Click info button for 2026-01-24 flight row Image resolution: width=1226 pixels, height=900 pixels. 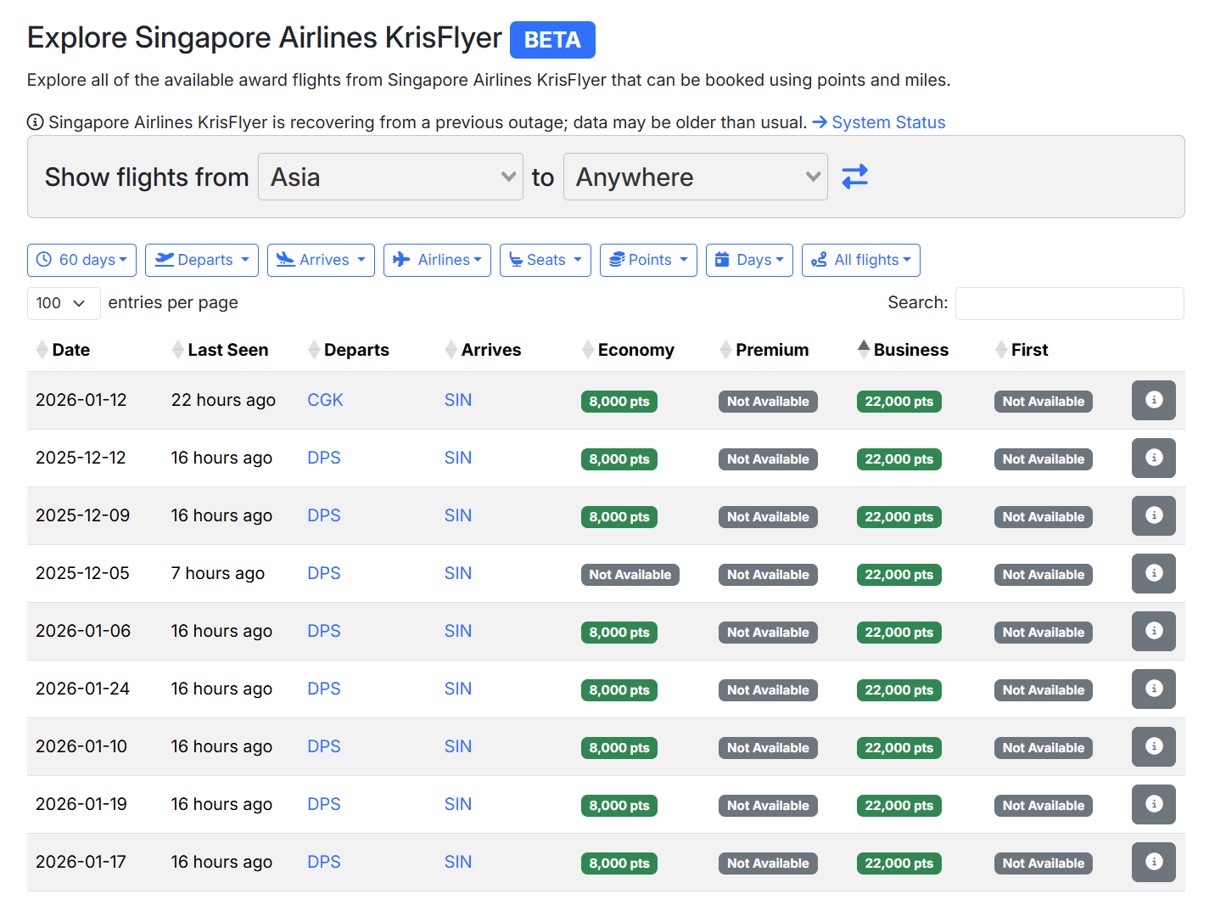coord(1153,689)
